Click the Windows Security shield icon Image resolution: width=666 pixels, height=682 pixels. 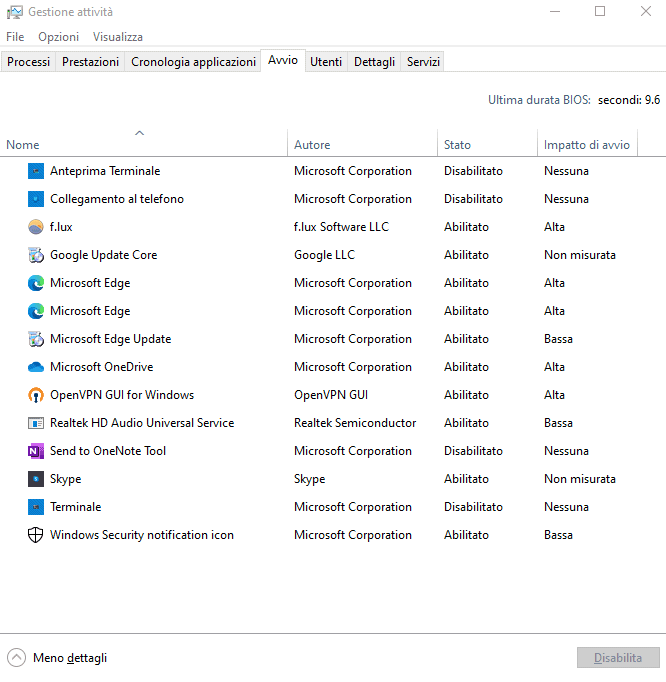click(x=36, y=535)
